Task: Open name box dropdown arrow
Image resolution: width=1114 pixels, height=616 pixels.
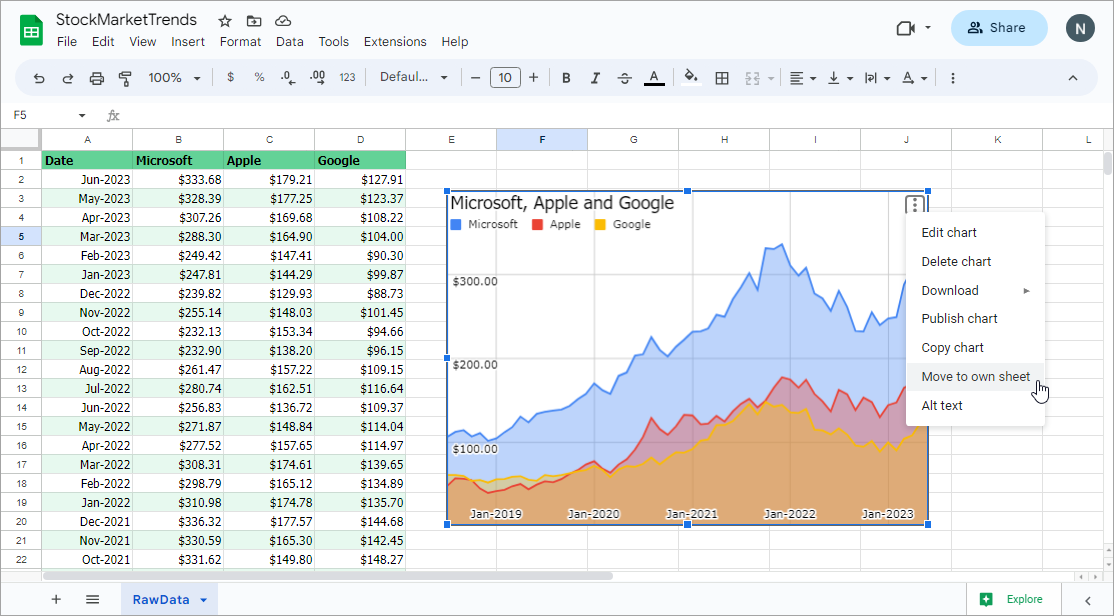Action: pos(82,116)
